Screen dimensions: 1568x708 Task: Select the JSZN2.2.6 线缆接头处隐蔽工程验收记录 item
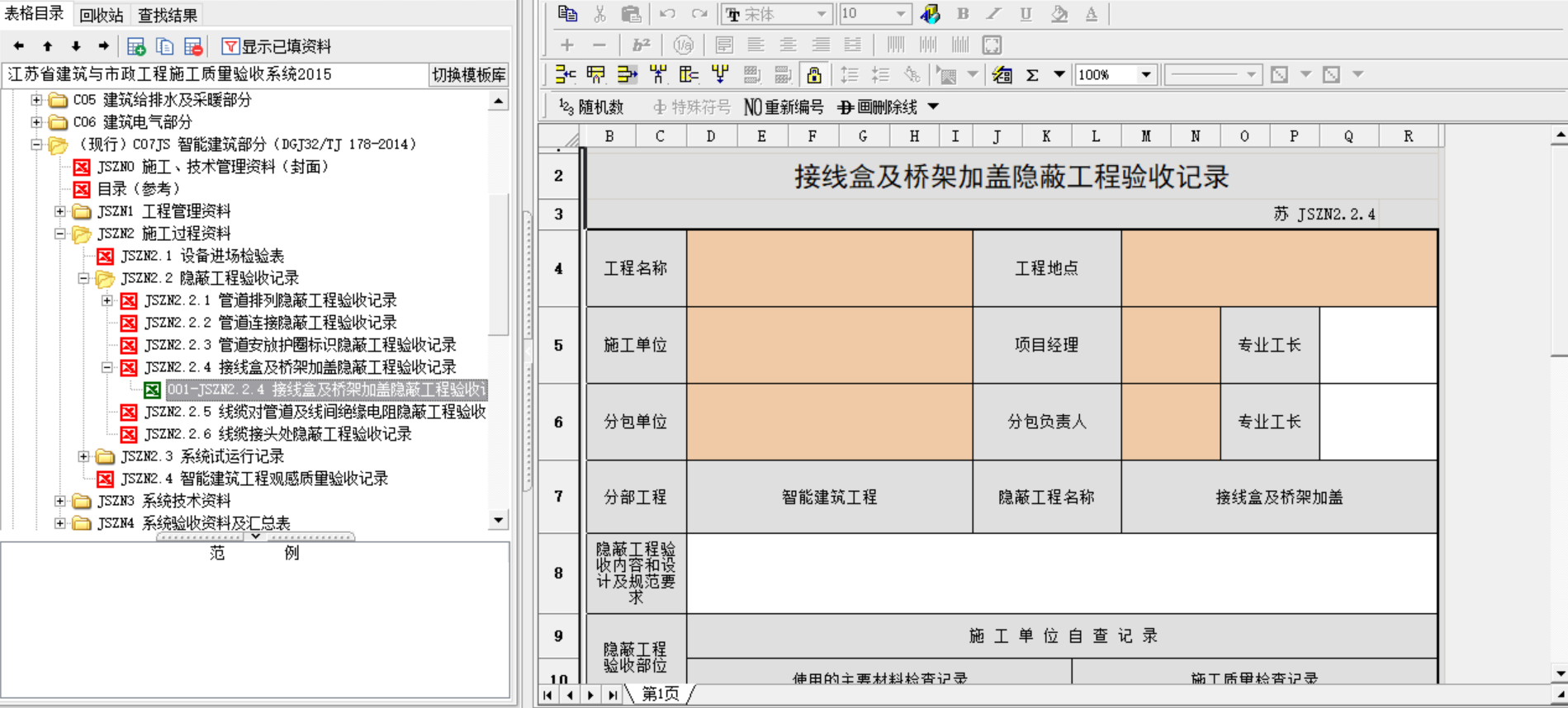277,434
